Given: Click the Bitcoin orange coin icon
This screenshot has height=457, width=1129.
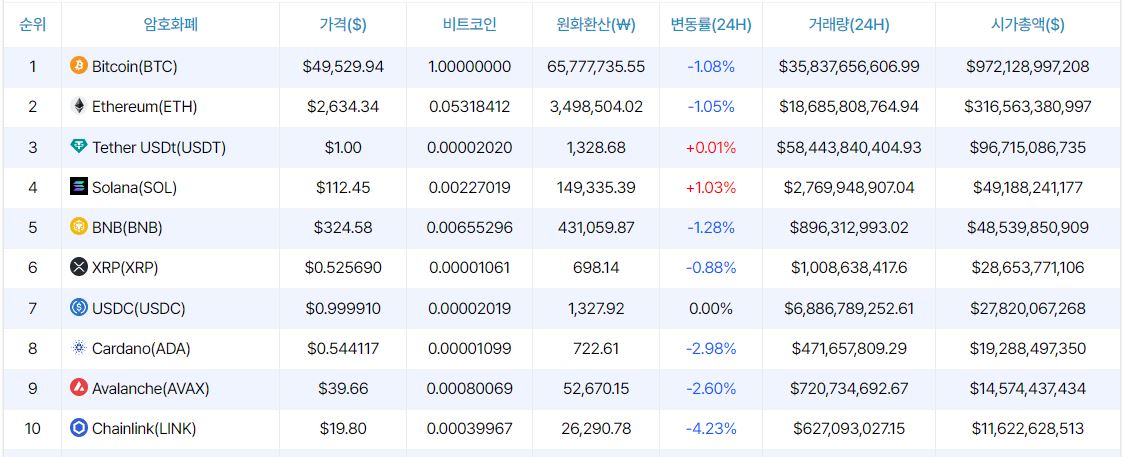Looking at the screenshot, I should click(78, 66).
